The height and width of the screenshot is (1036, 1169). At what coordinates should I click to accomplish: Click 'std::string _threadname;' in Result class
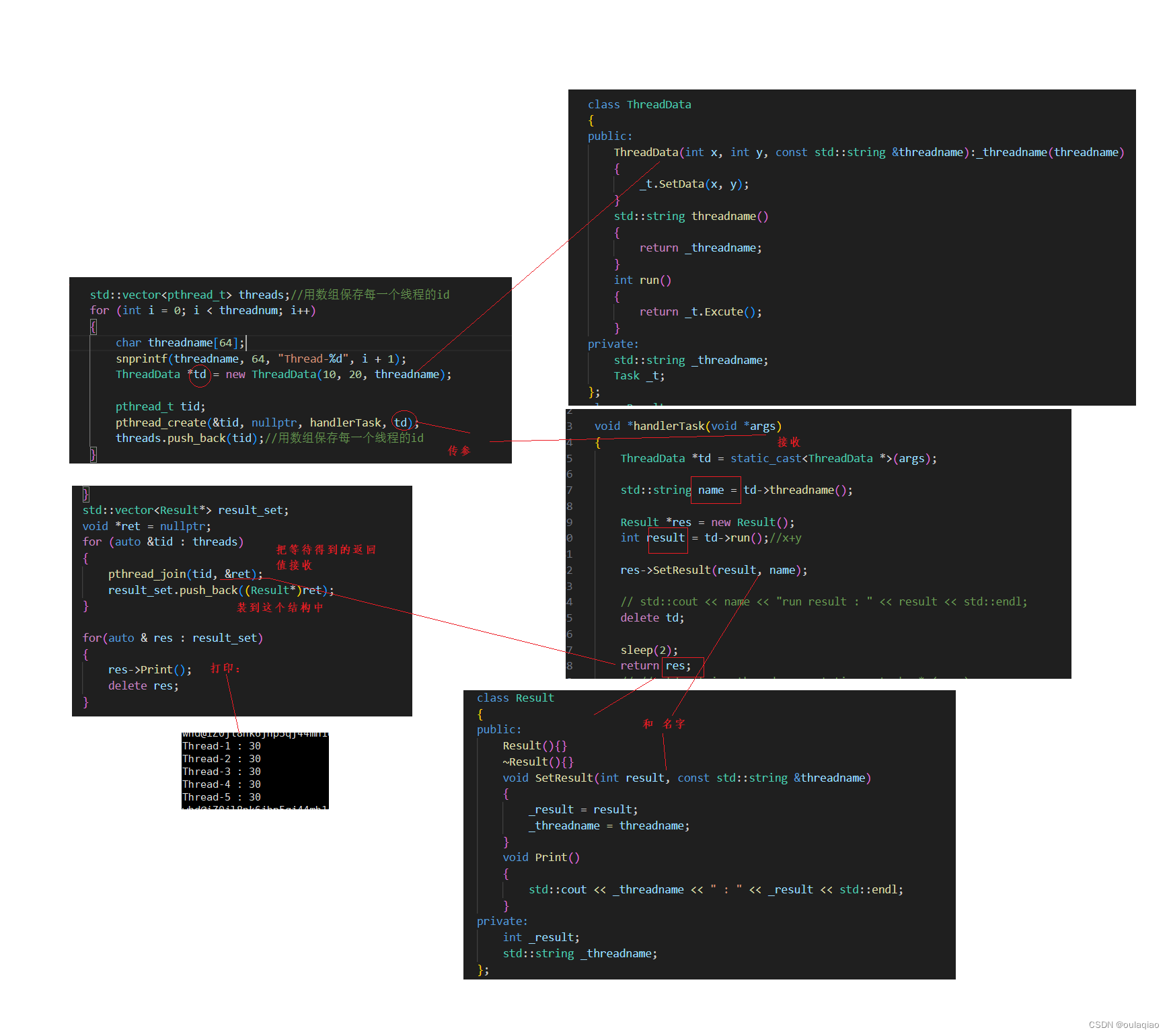click(580, 953)
